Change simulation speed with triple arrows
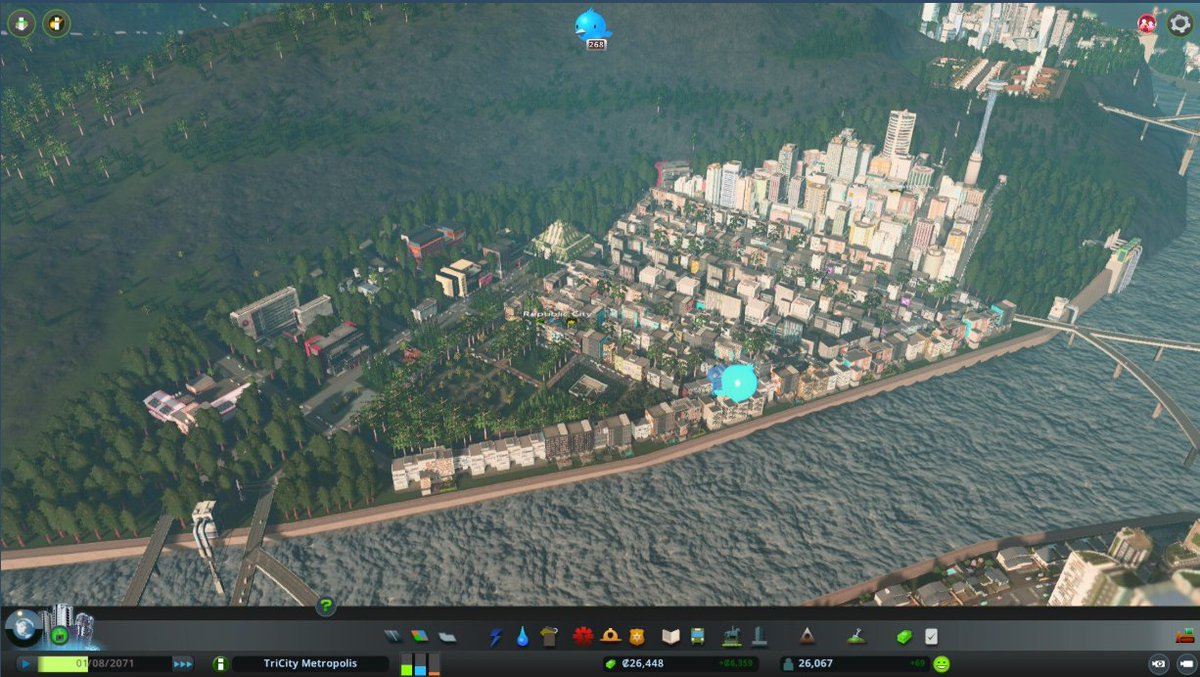 pyautogui.click(x=183, y=663)
